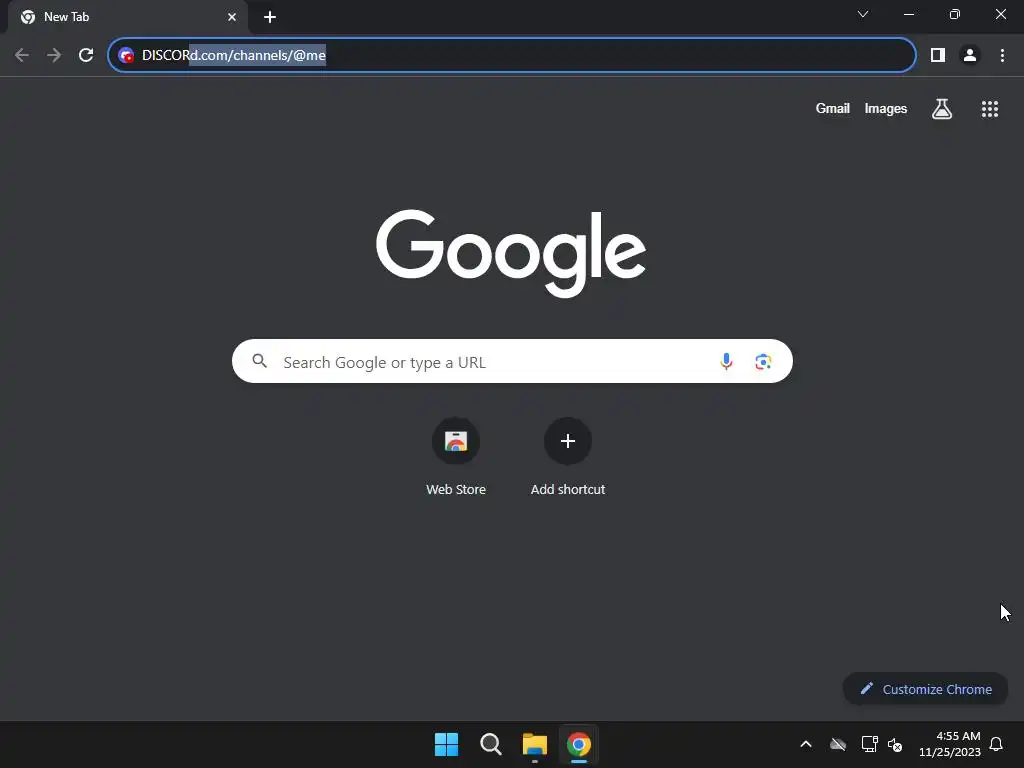Click the magnifier icon in the search box
This screenshot has height=768, width=1024.
coord(259,360)
